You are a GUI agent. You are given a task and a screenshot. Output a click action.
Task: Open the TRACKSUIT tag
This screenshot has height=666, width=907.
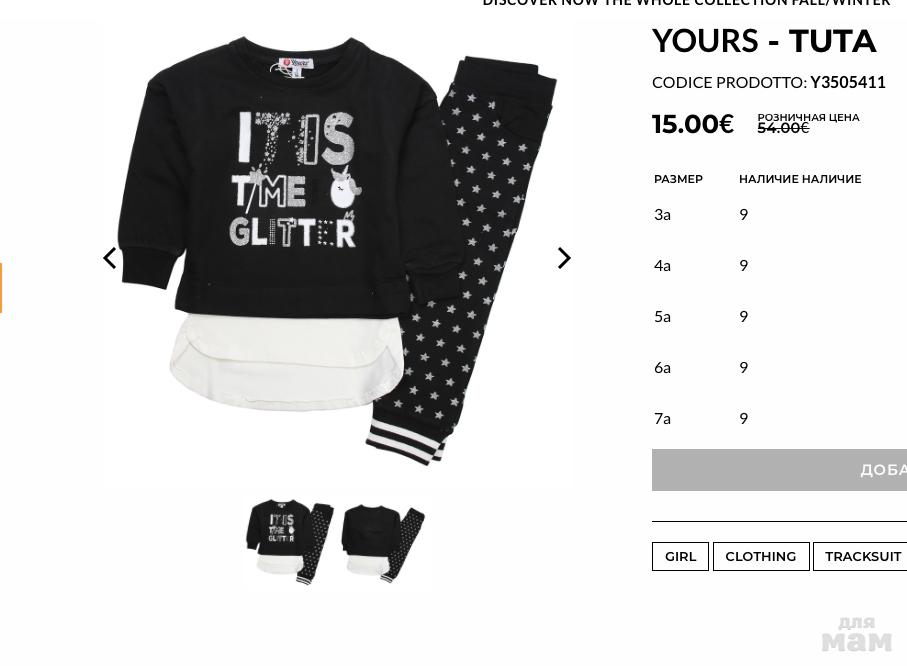(x=860, y=557)
